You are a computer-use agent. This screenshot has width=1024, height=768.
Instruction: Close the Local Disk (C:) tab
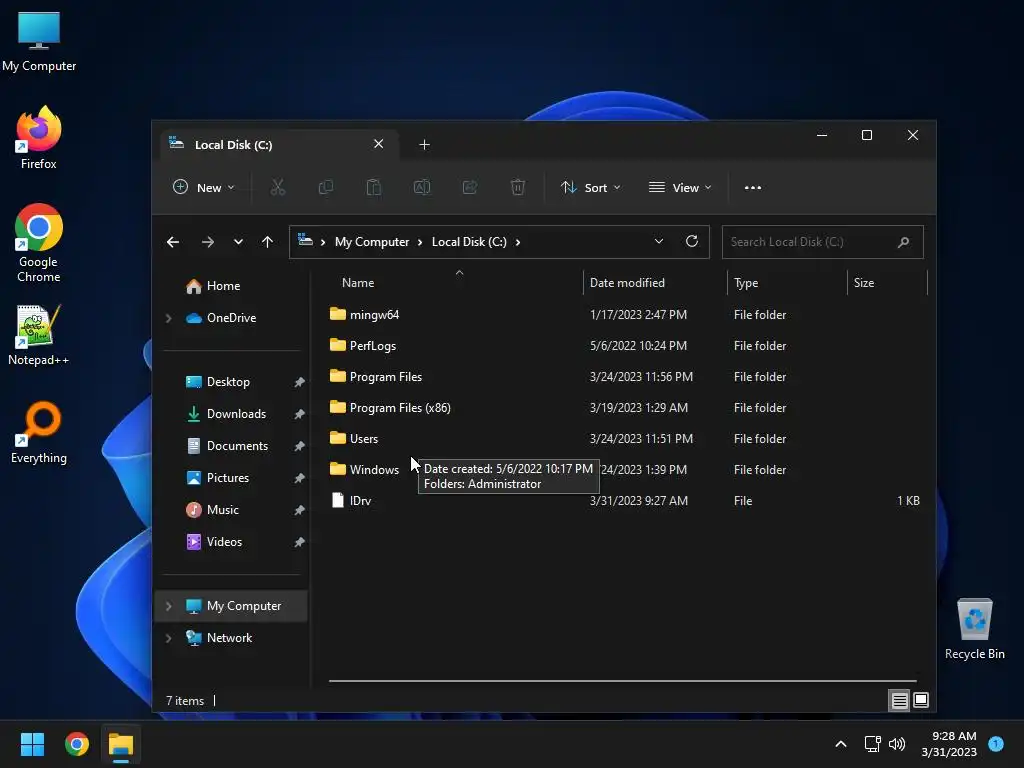(x=378, y=144)
